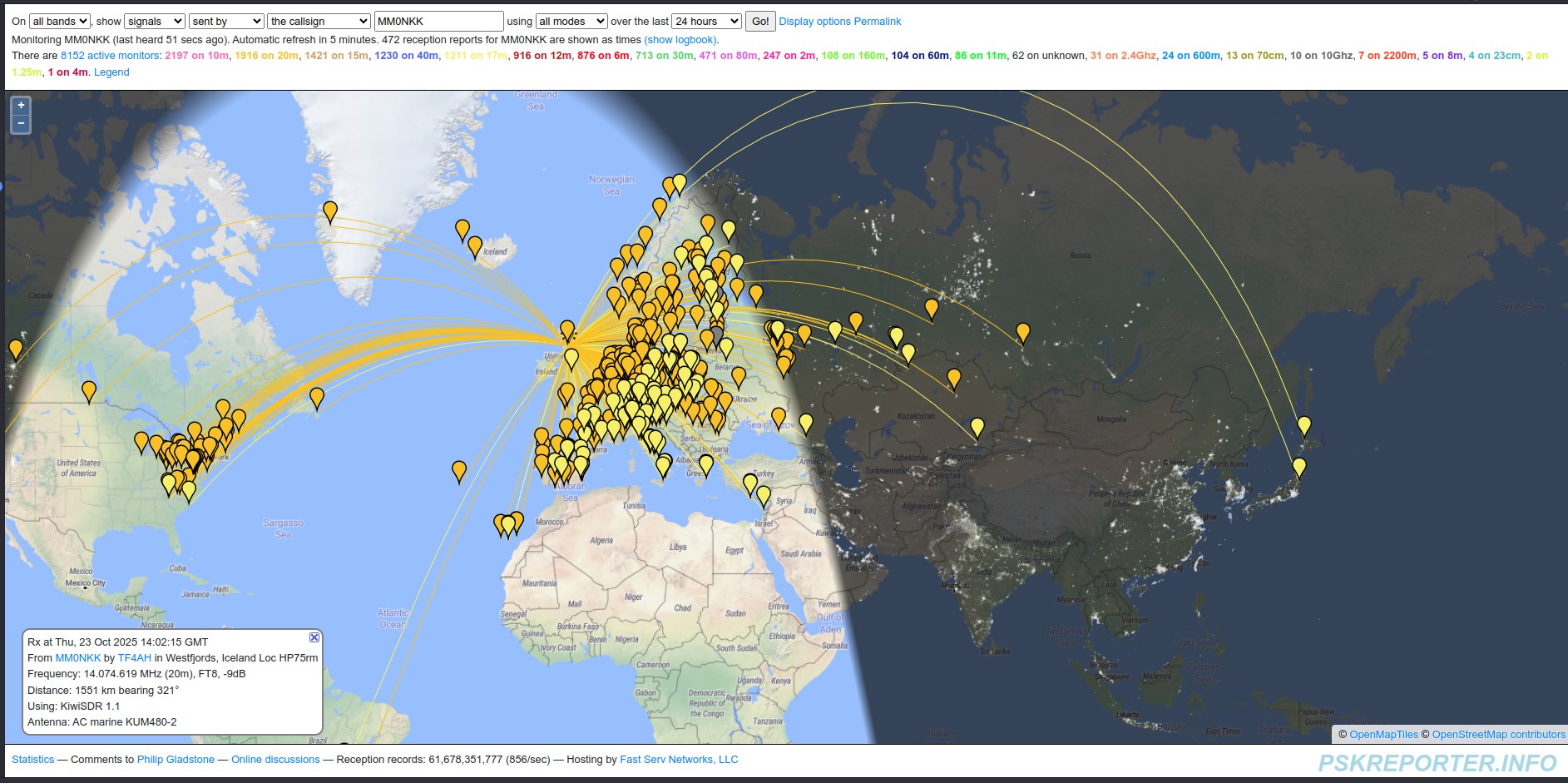Open the Statistics footer link
Screen dimensions: 1568x783
(33, 760)
